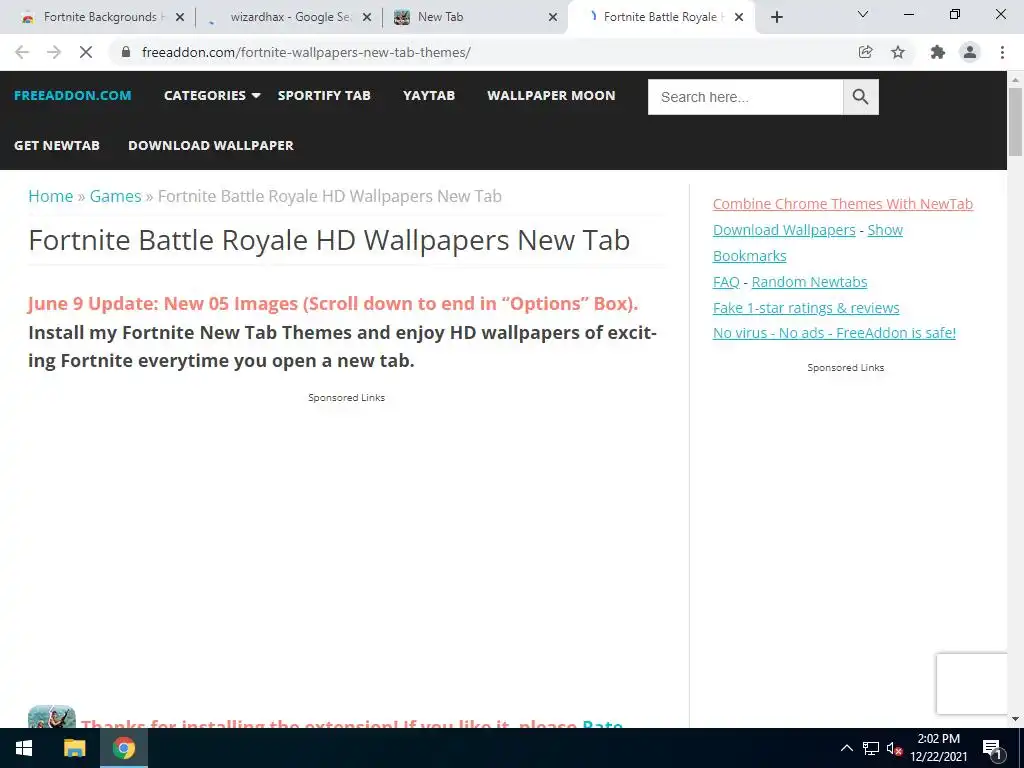Click the page's vertical scrollbar thumb
The image size is (1024, 768).
coord(1015,121)
